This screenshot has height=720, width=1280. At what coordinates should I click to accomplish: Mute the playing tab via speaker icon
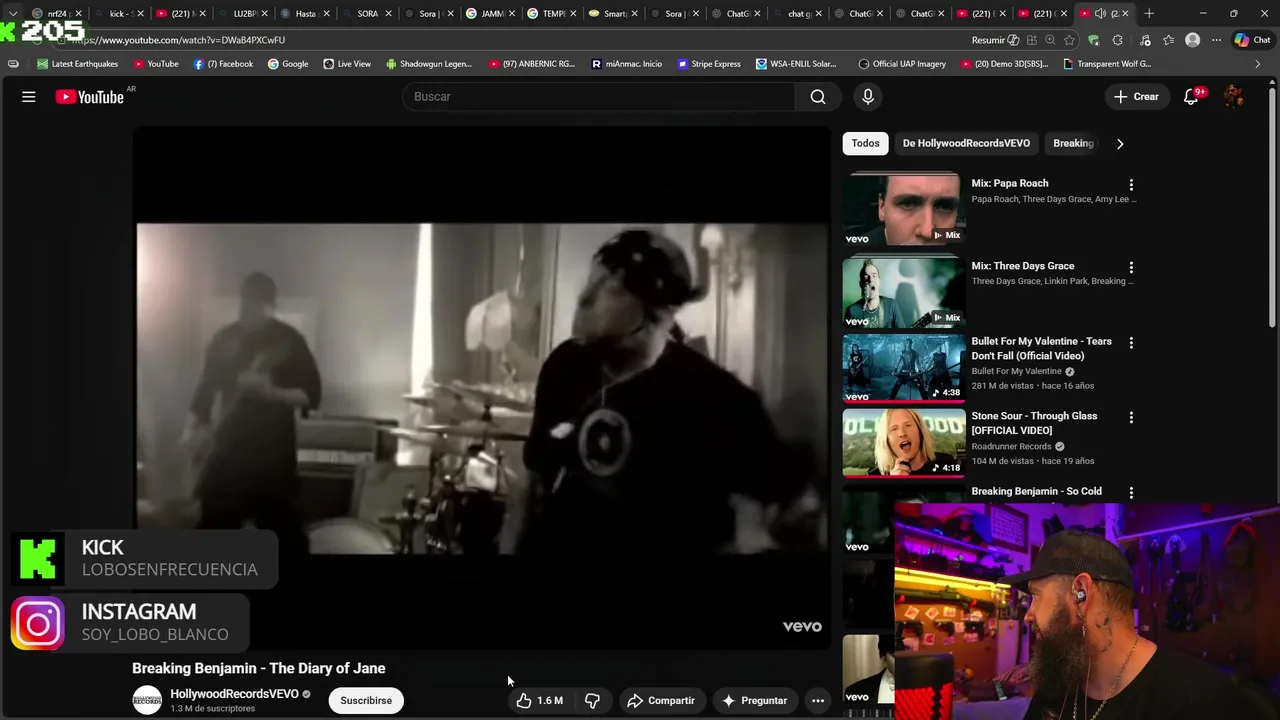coord(1100,14)
